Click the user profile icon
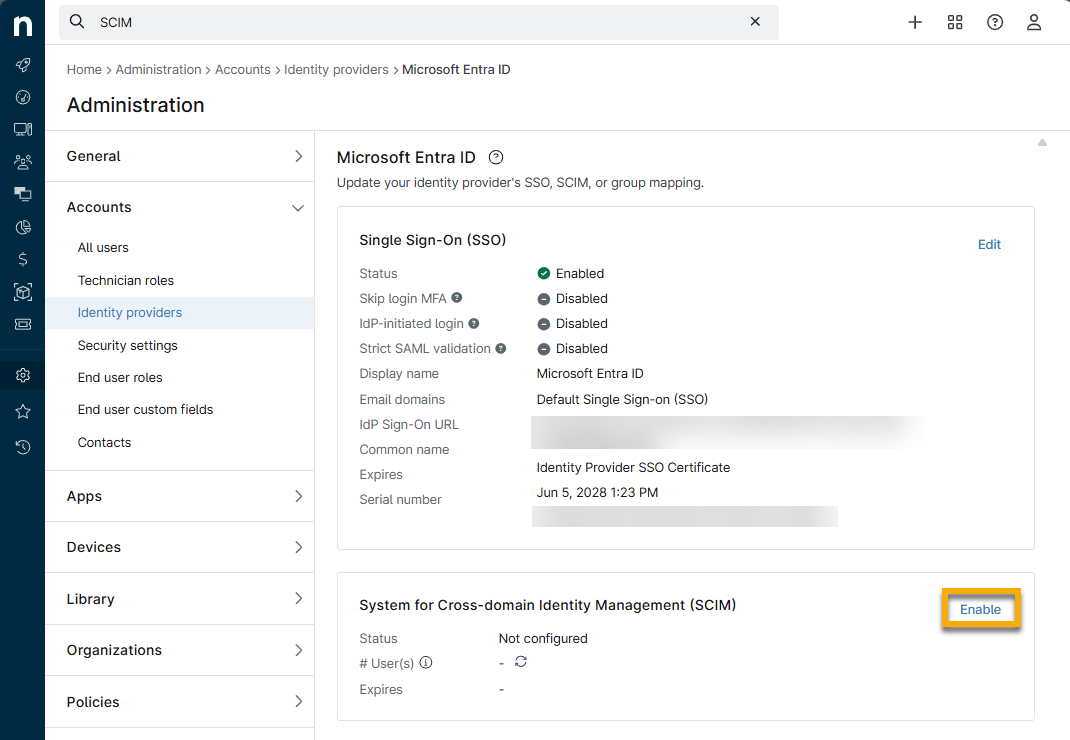The width and height of the screenshot is (1070, 740). [1034, 22]
